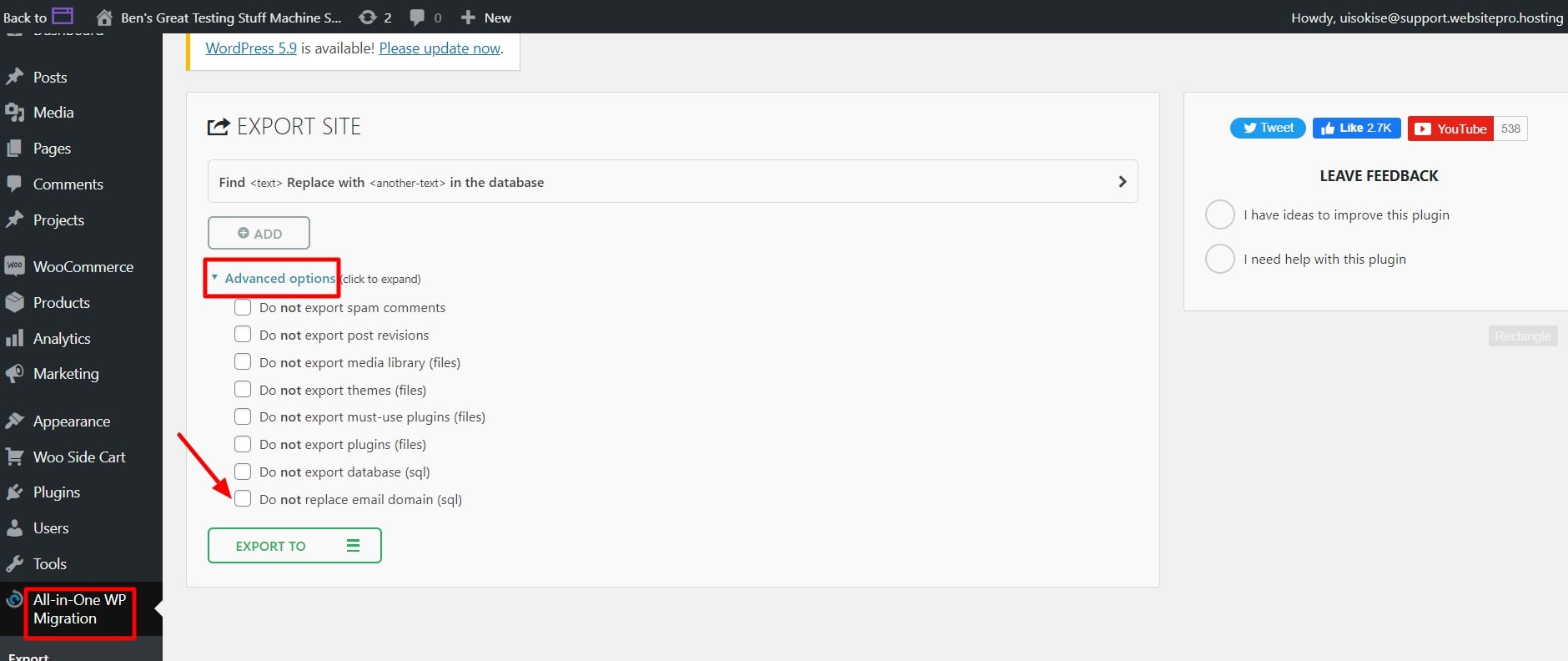Click the ADD button

click(259, 234)
